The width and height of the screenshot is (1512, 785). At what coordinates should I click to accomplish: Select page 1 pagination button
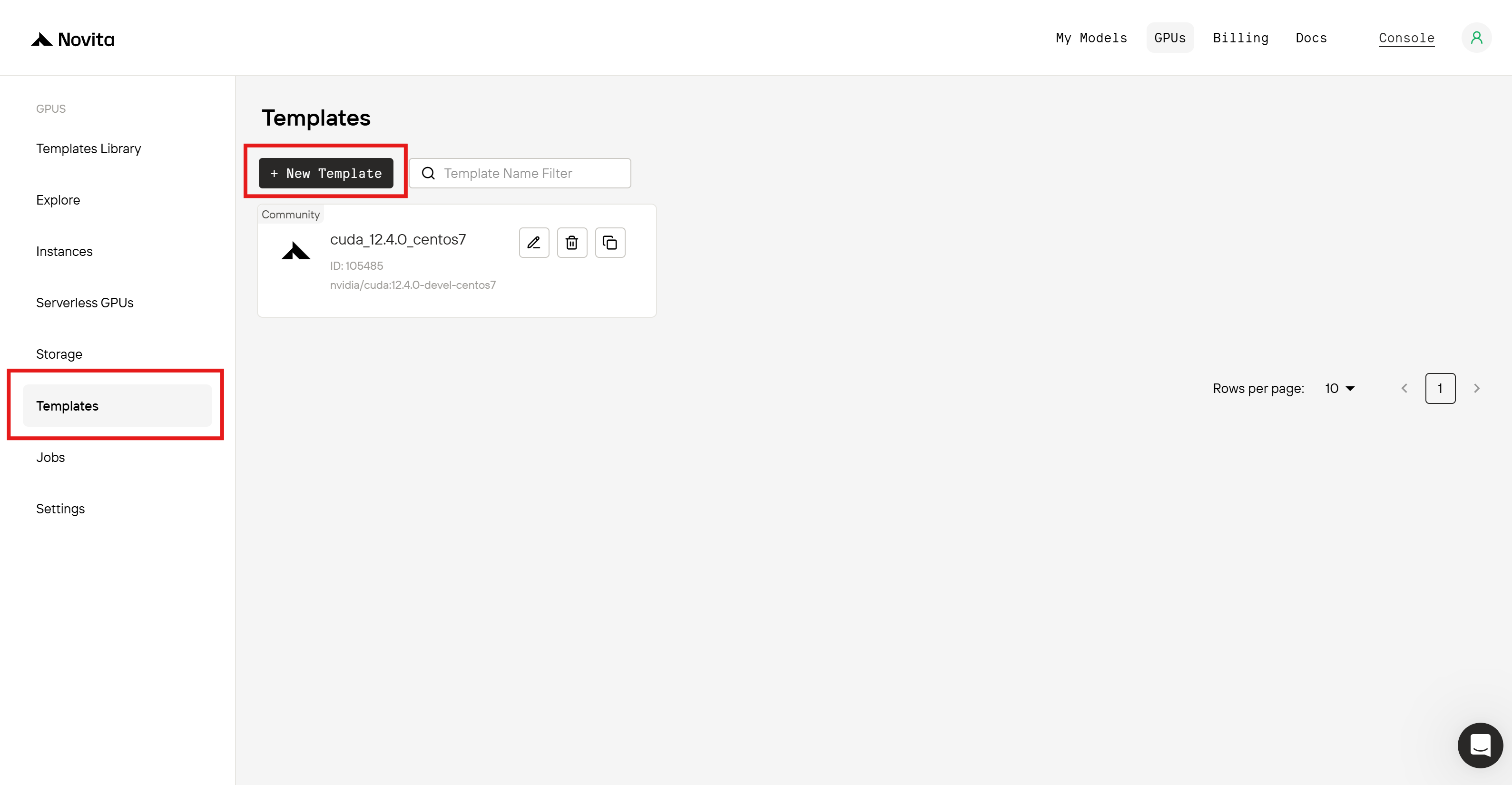[1440, 389]
